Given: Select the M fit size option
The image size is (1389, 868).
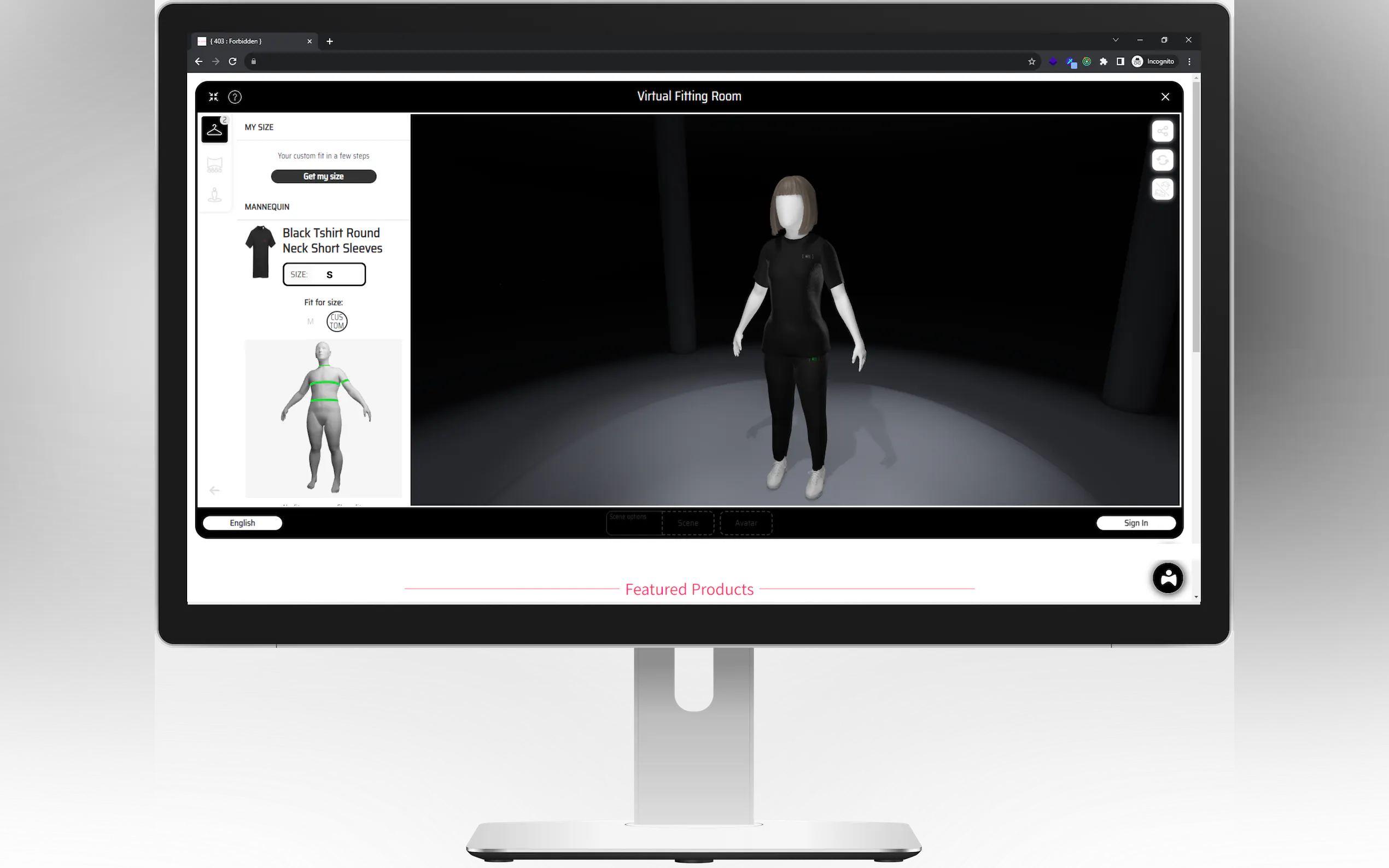Looking at the screenshot, I should click(311, 321).
